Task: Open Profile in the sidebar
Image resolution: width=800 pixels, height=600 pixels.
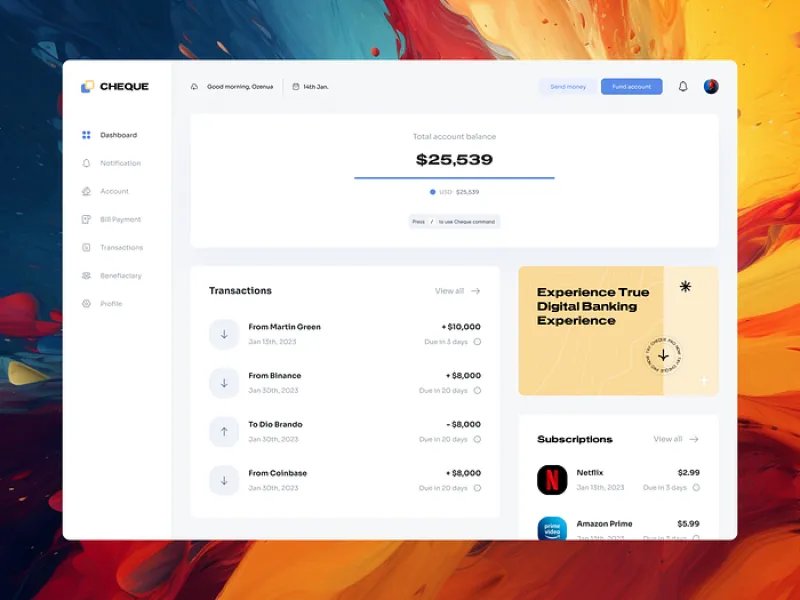Action: [x=102, y=303]
